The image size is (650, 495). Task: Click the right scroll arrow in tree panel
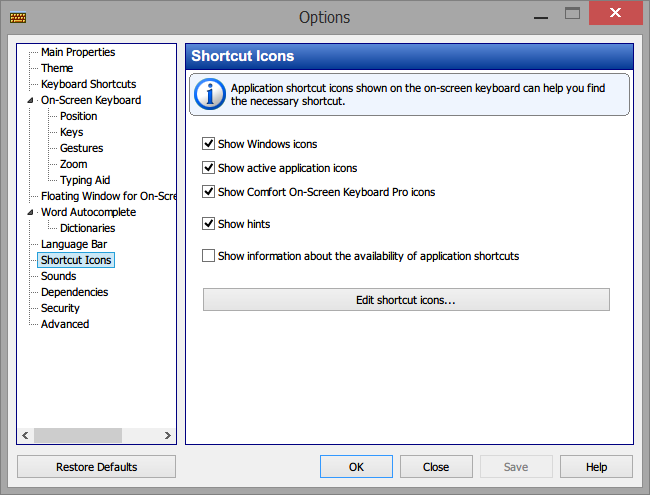[x=167, y=435]
